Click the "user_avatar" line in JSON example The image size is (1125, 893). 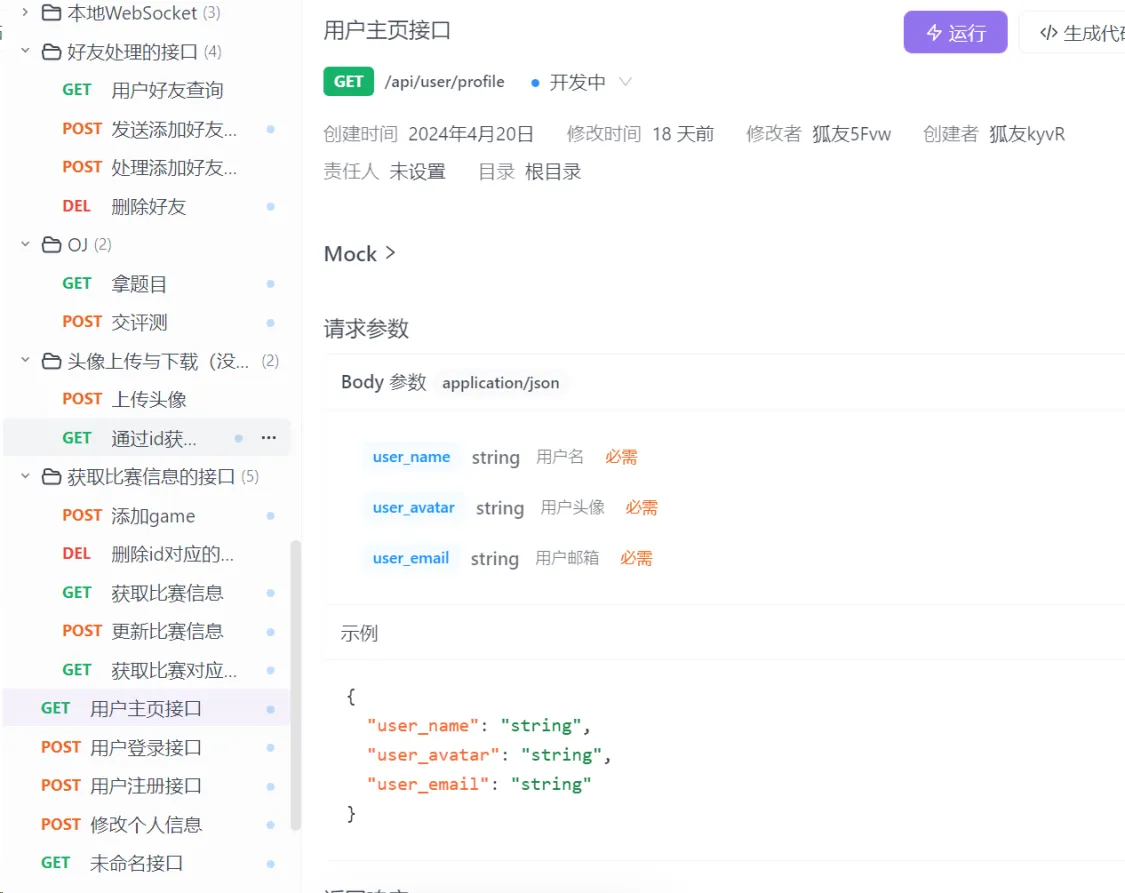pos(489,755)
